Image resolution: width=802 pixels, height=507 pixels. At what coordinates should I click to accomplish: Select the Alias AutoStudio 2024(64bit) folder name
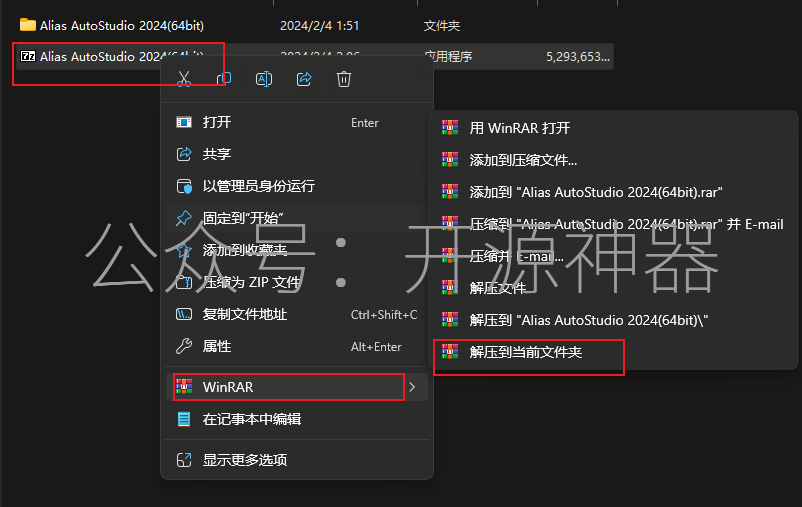point(122,26)
